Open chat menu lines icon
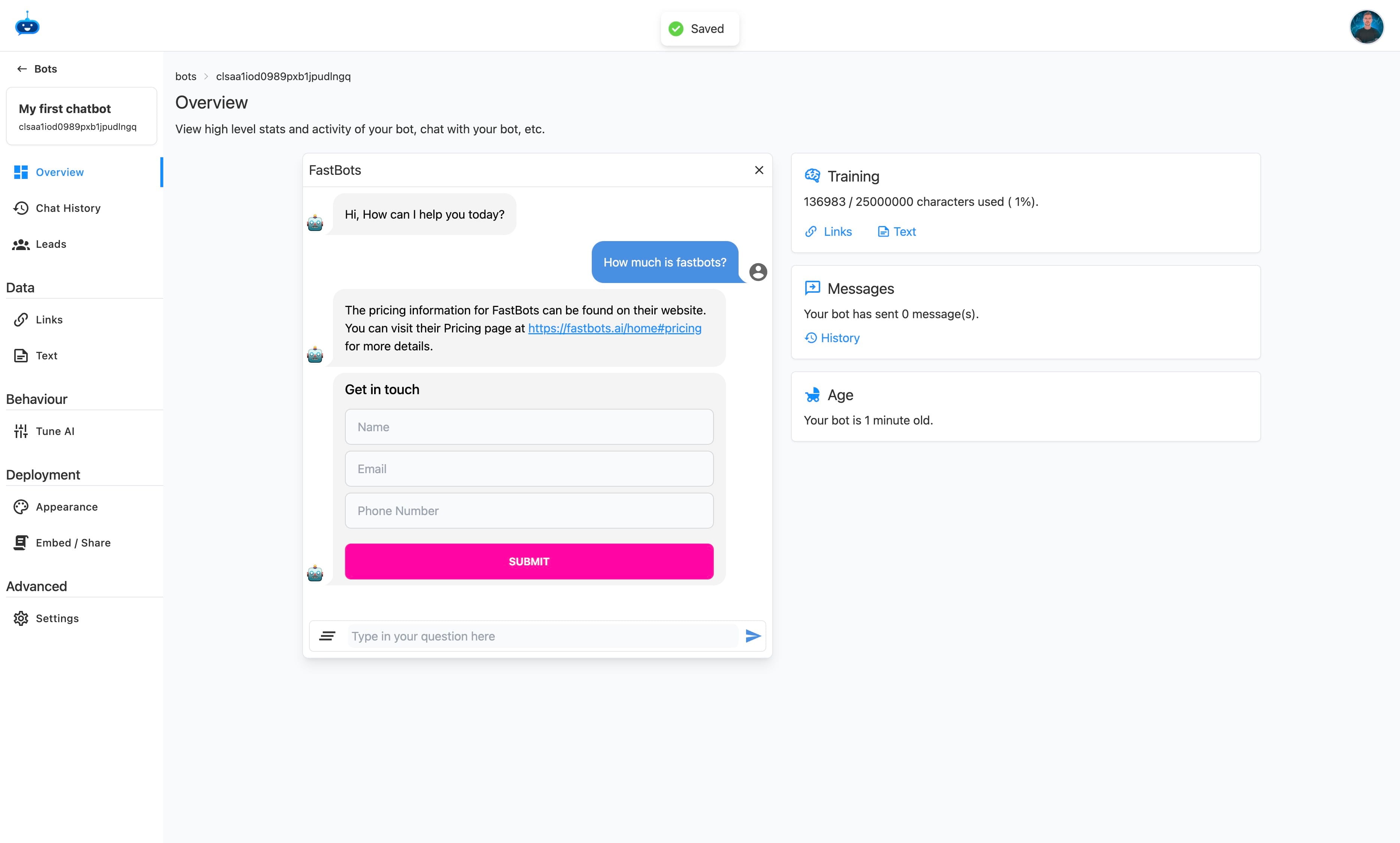This screenshot has height=843, width=1400. [x=327, y=636]
